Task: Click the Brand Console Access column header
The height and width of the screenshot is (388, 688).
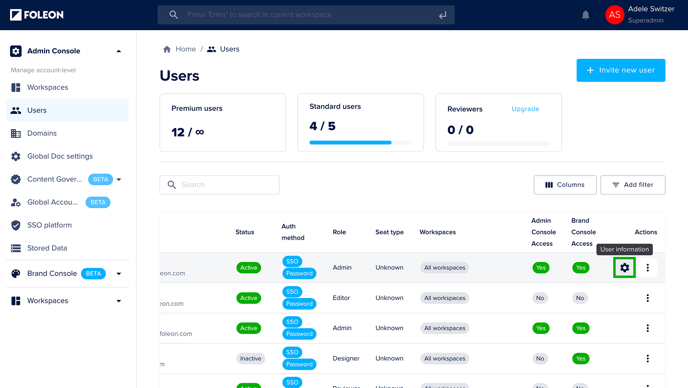Action: point(583,232)
